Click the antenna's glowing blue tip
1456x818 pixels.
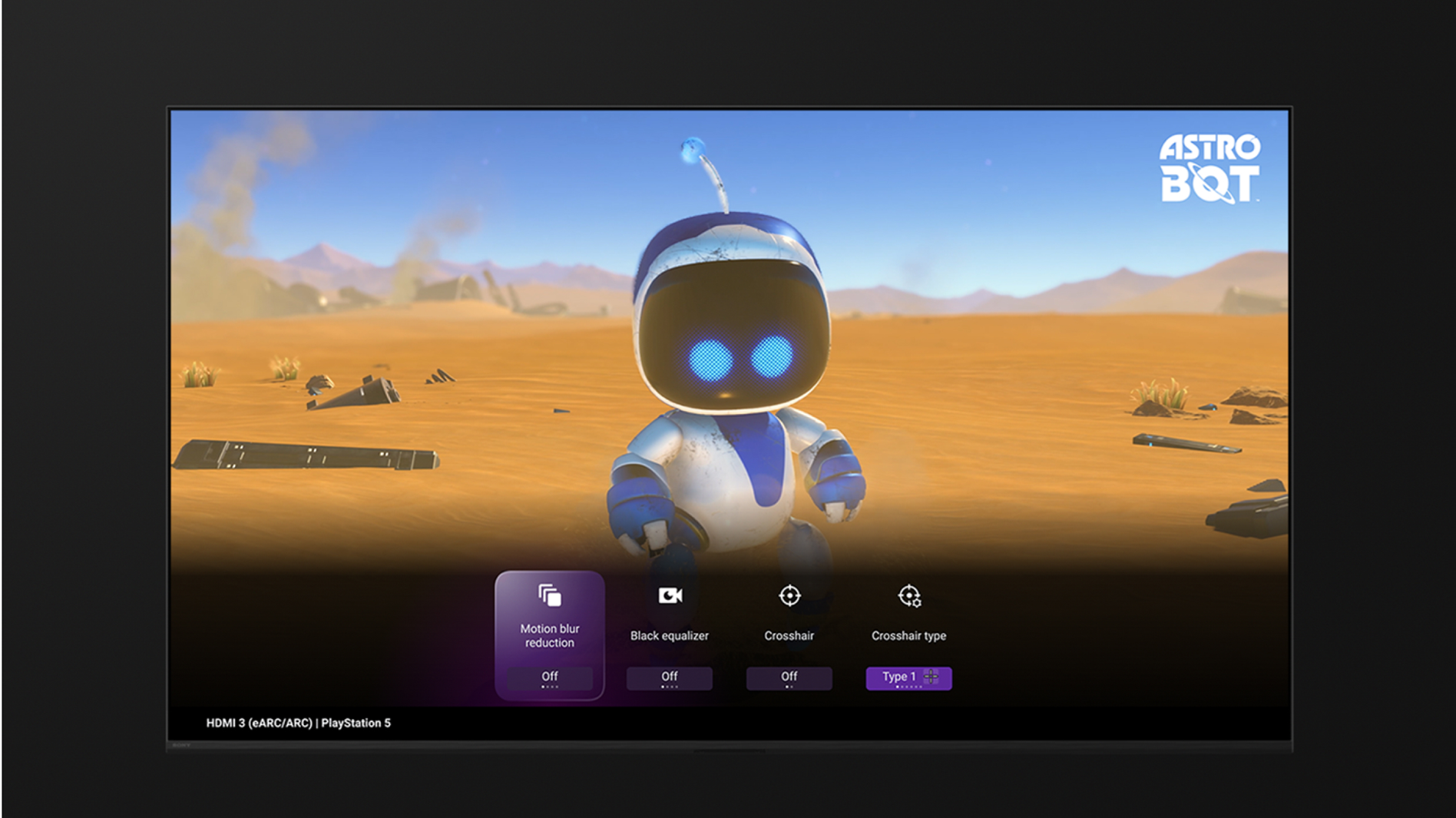[692, 148]
